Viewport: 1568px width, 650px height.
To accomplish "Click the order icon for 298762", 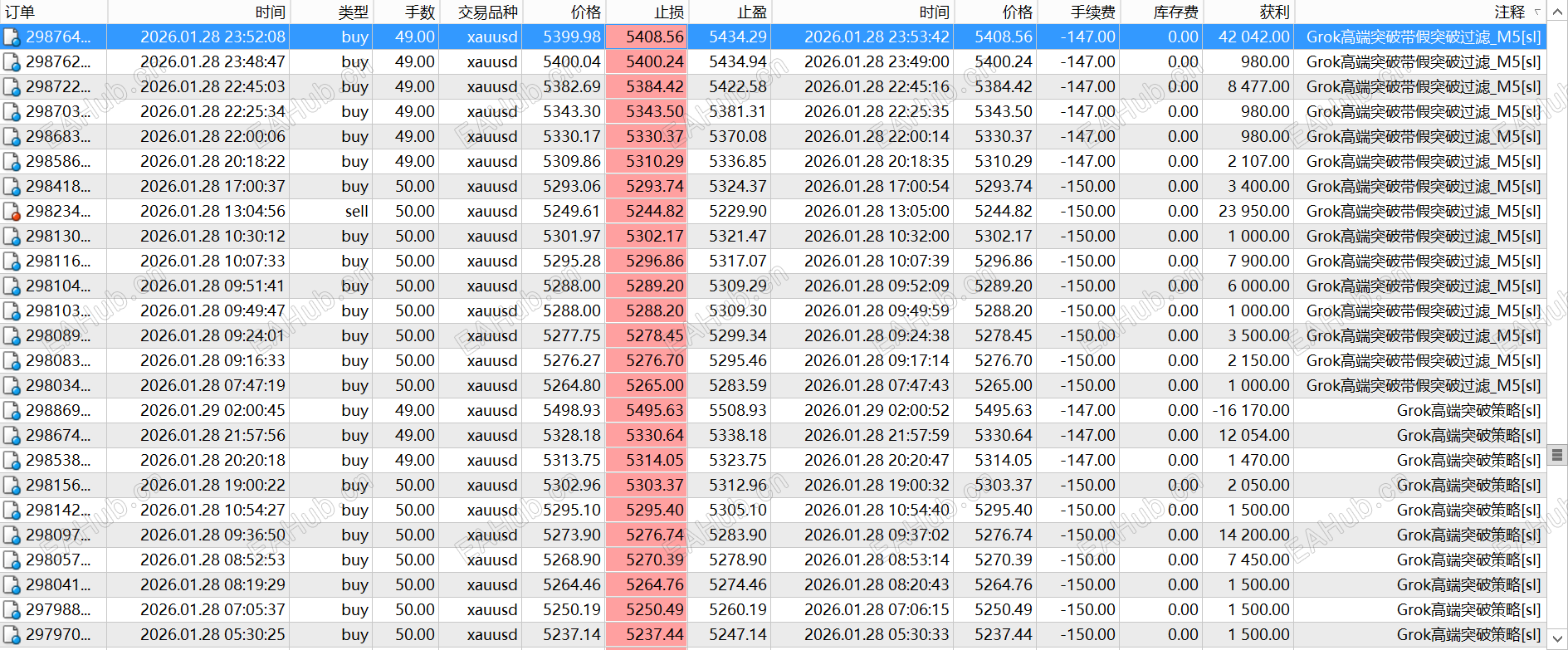I will (12, 62).
